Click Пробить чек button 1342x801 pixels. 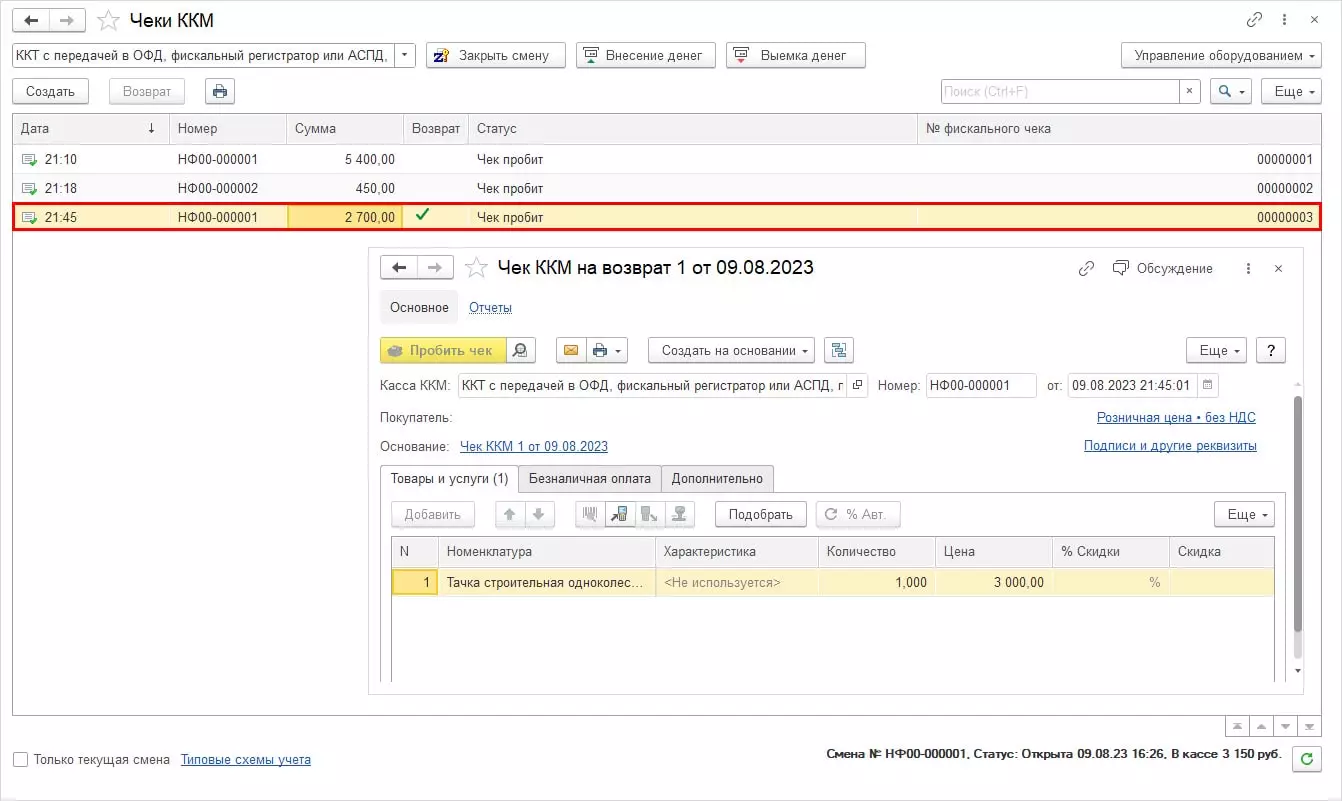(443, 350)
